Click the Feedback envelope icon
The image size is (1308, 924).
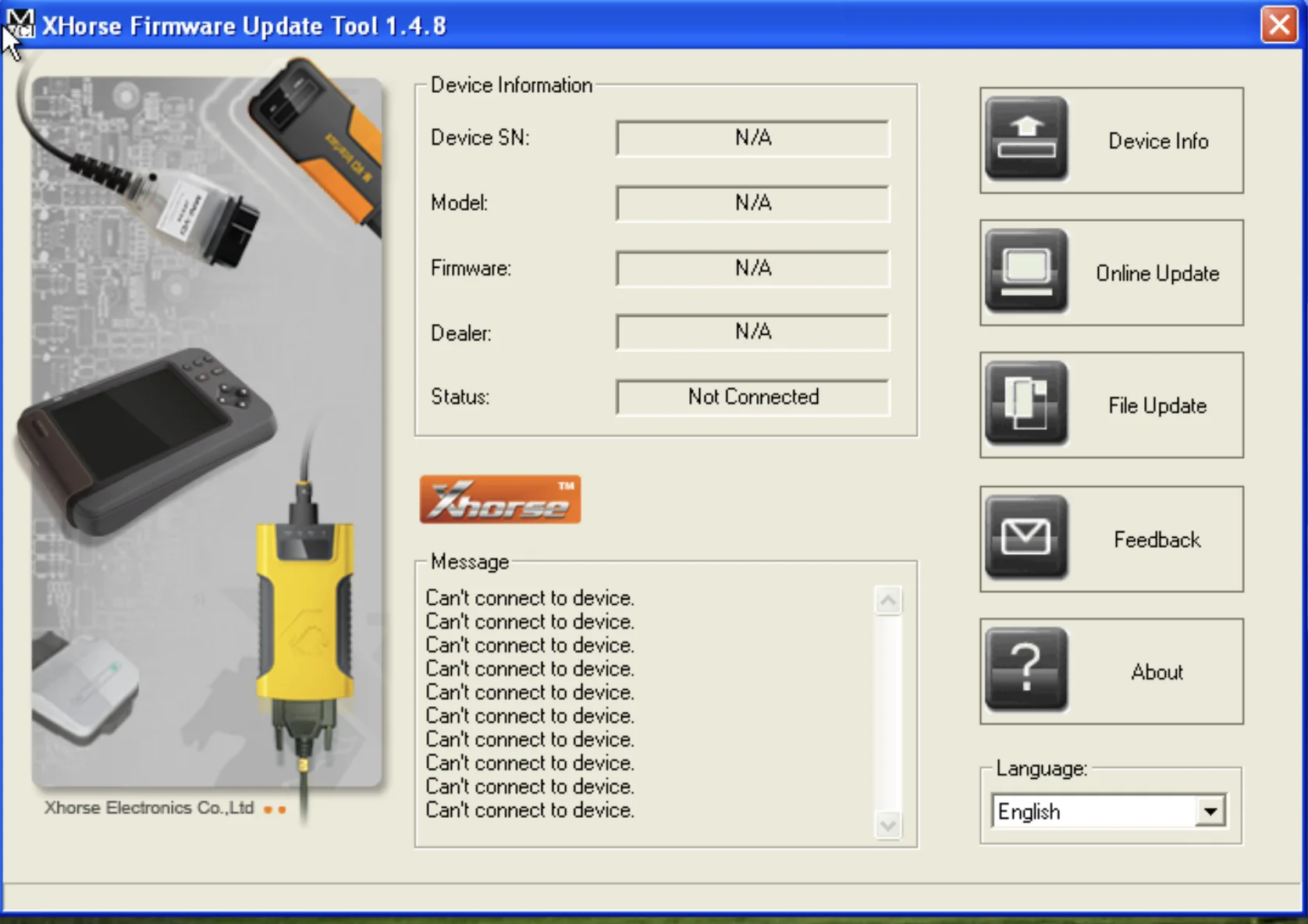(1025, 538)
